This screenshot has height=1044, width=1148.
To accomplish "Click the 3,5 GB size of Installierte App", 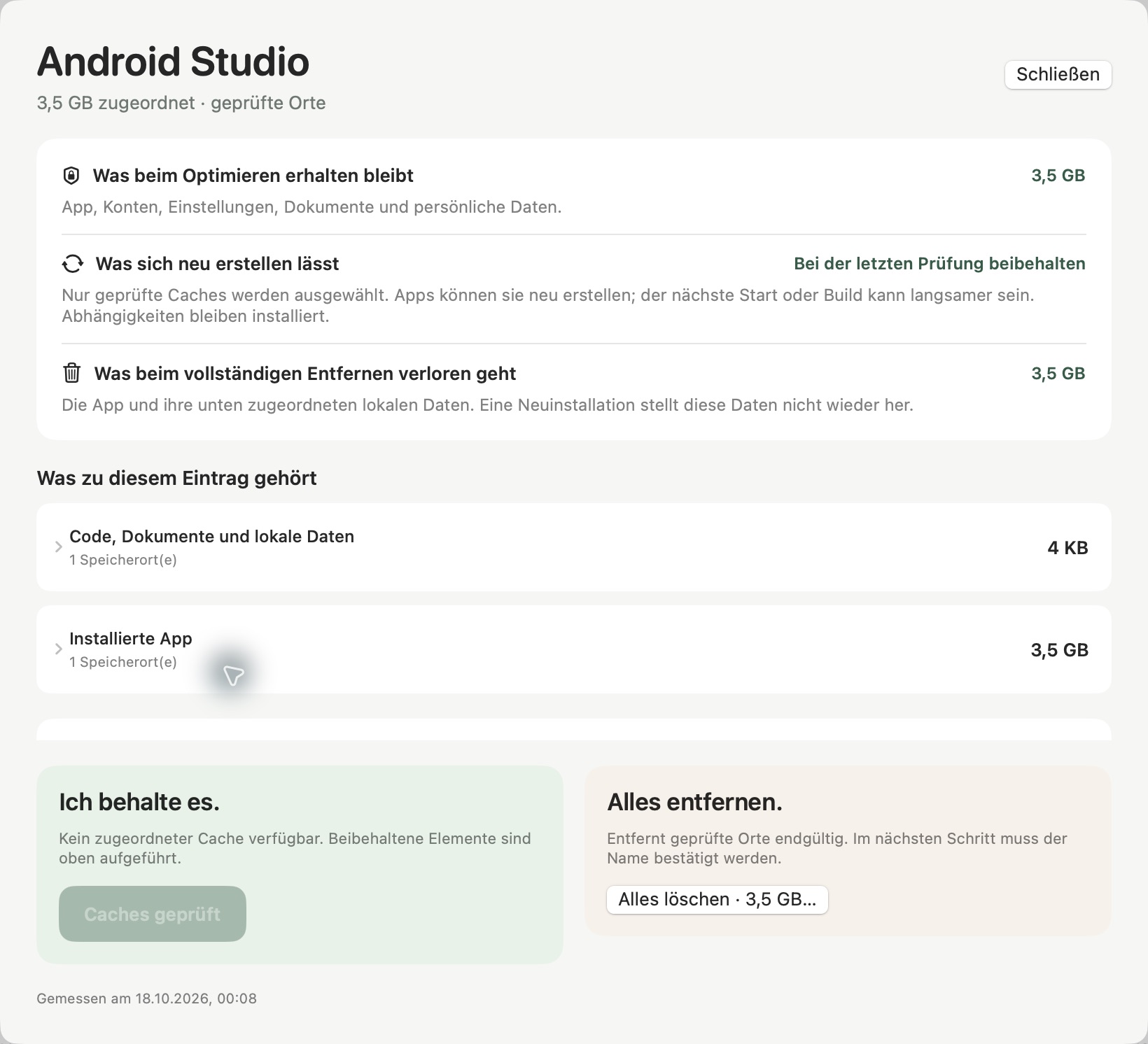I will click(x=1059, y=650).
